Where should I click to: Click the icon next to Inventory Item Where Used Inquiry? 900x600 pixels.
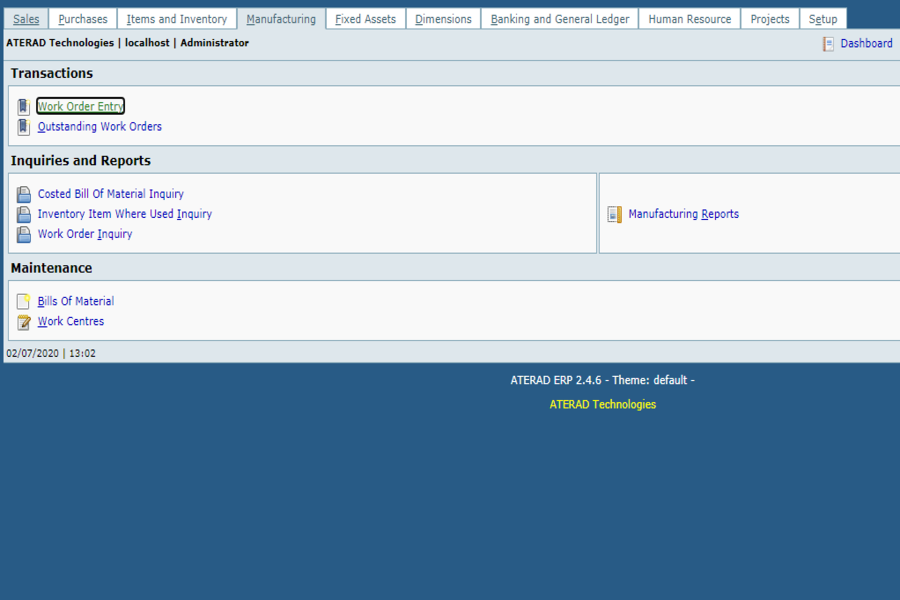(x=24, y=215)
